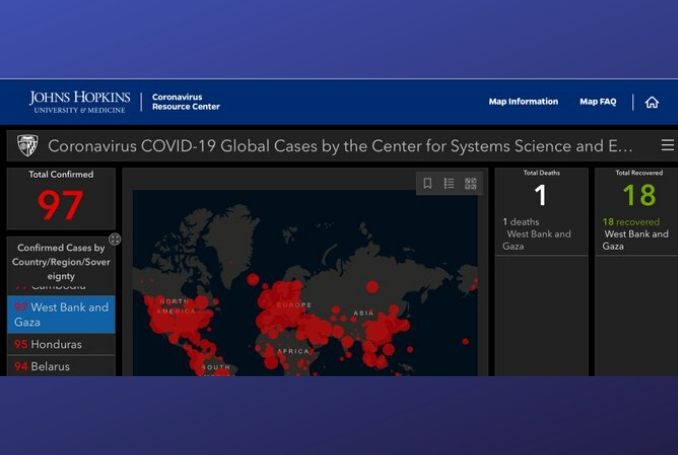The height and width of the screenshot is (455, 678).
Task: Open the basemap gallery grid icon
Action: 471,183
